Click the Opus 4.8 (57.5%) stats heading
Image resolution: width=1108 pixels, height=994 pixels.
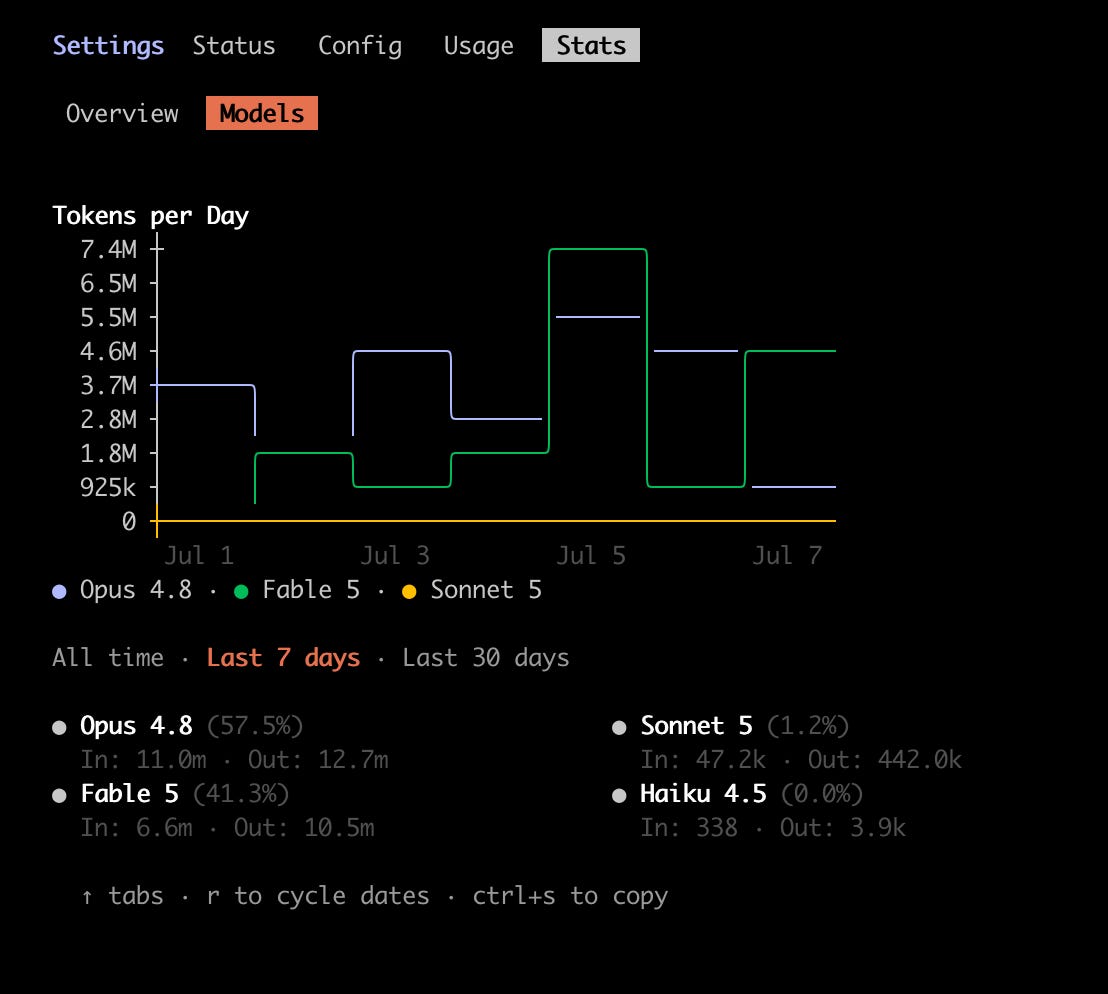[x=191, y=726]
